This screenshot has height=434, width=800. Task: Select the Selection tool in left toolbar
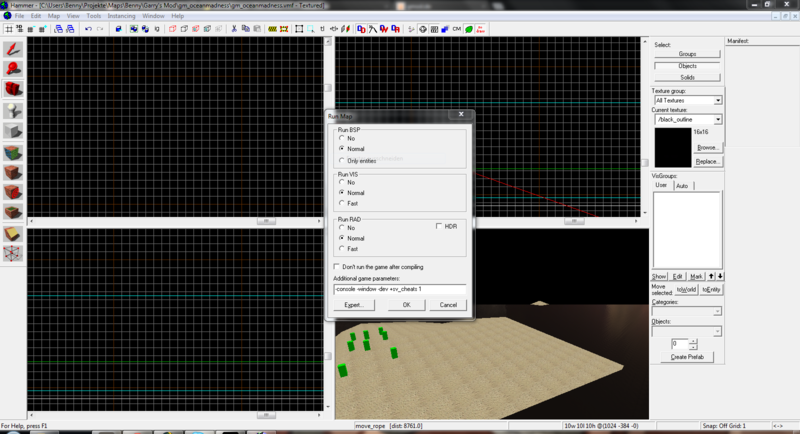13,49
